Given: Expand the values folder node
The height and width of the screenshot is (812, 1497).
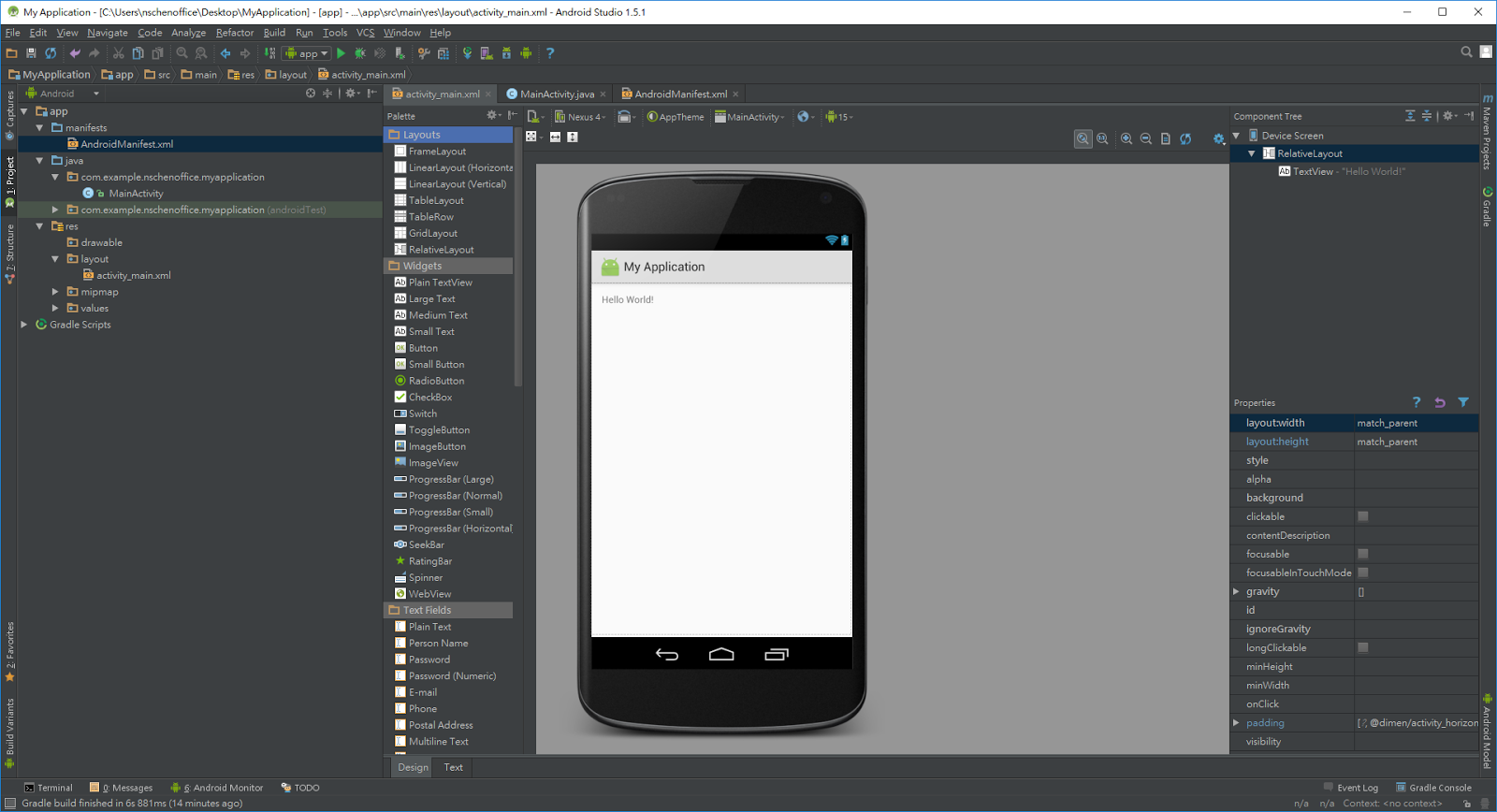Looking at the screenshot, I should (55, 308).
